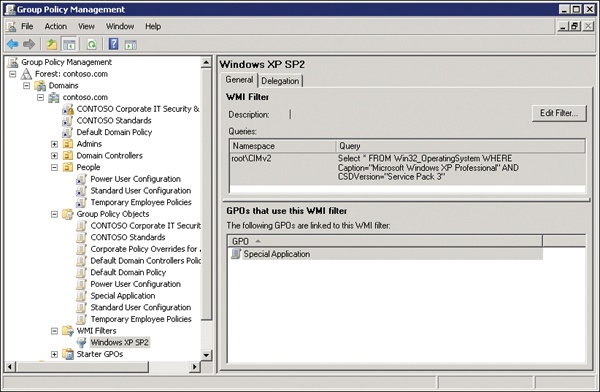600x392 pixels.
Task: Expand the Starter GPOs node
Action: [54, 354]
